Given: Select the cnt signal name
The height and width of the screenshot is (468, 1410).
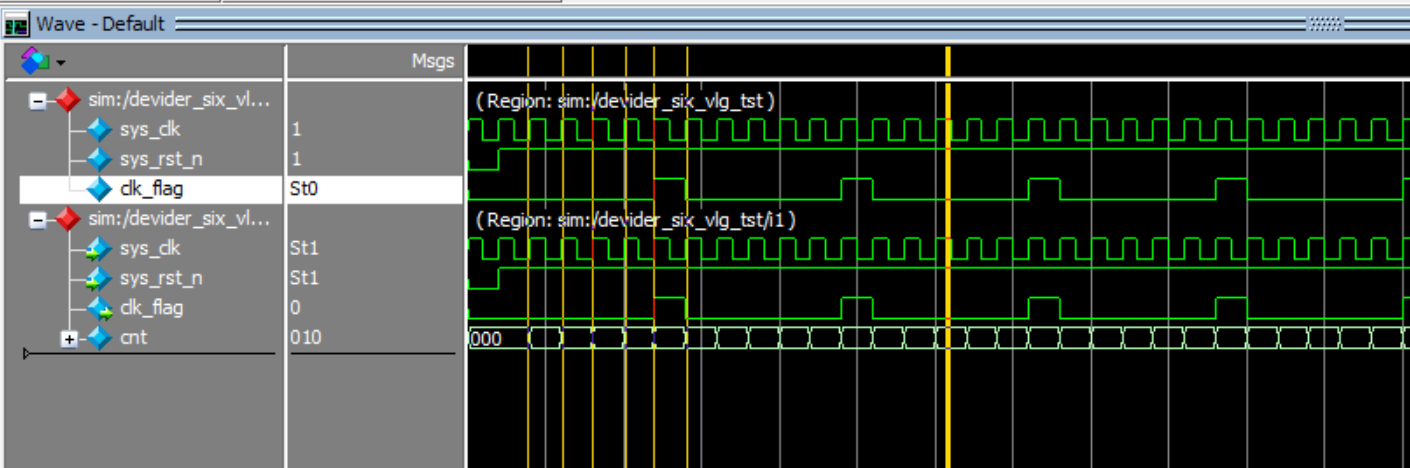Looking at the screenshot, I should [x=133, y=338].
